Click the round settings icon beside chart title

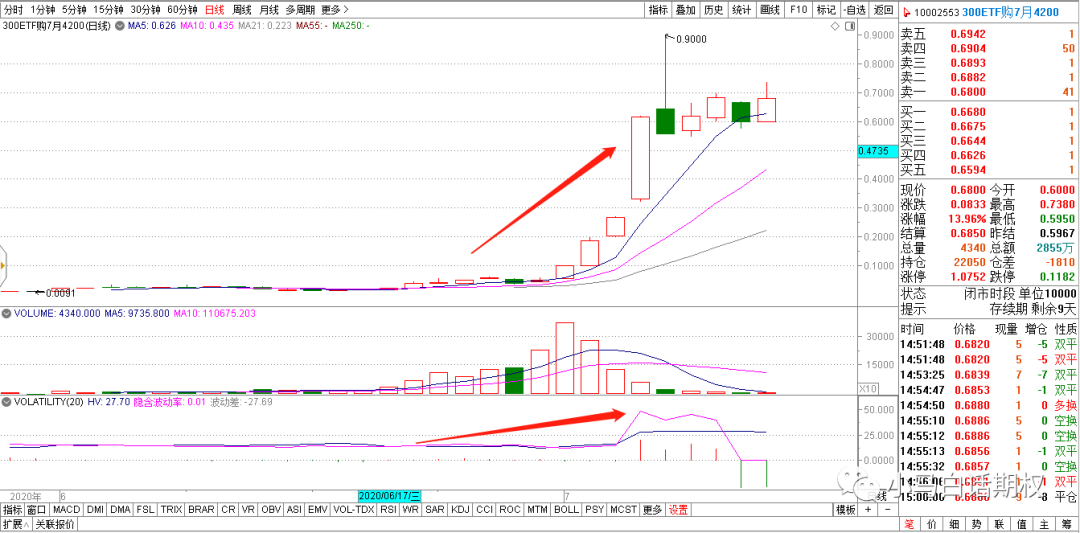coord(119,25)
